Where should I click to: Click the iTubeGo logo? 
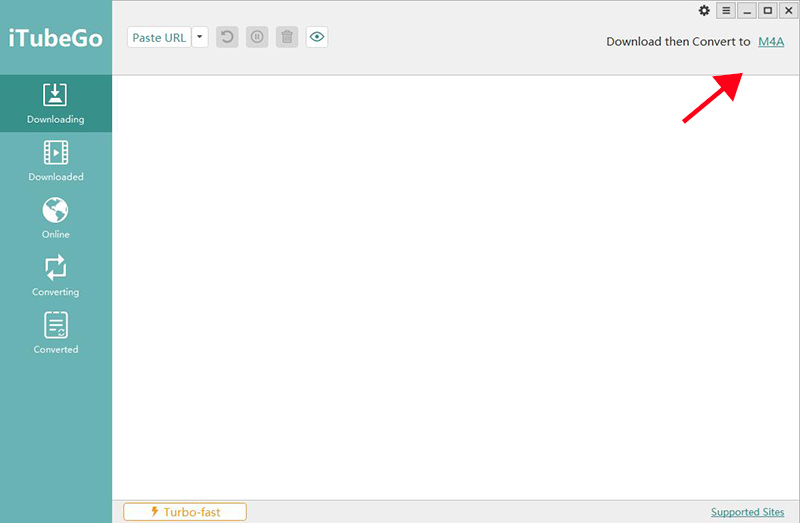click(56, 38)
